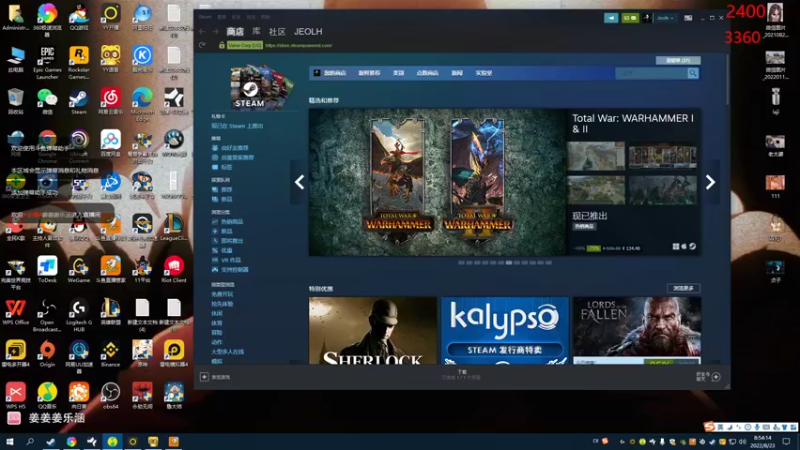Open the Windows Start menu
This screenshot has height=450, width=800.
[9, 441]
